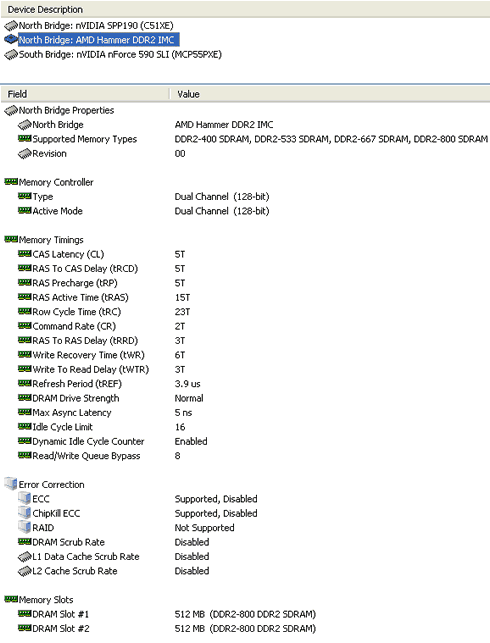
Task: Click the Device Description header
Action: 245,9
